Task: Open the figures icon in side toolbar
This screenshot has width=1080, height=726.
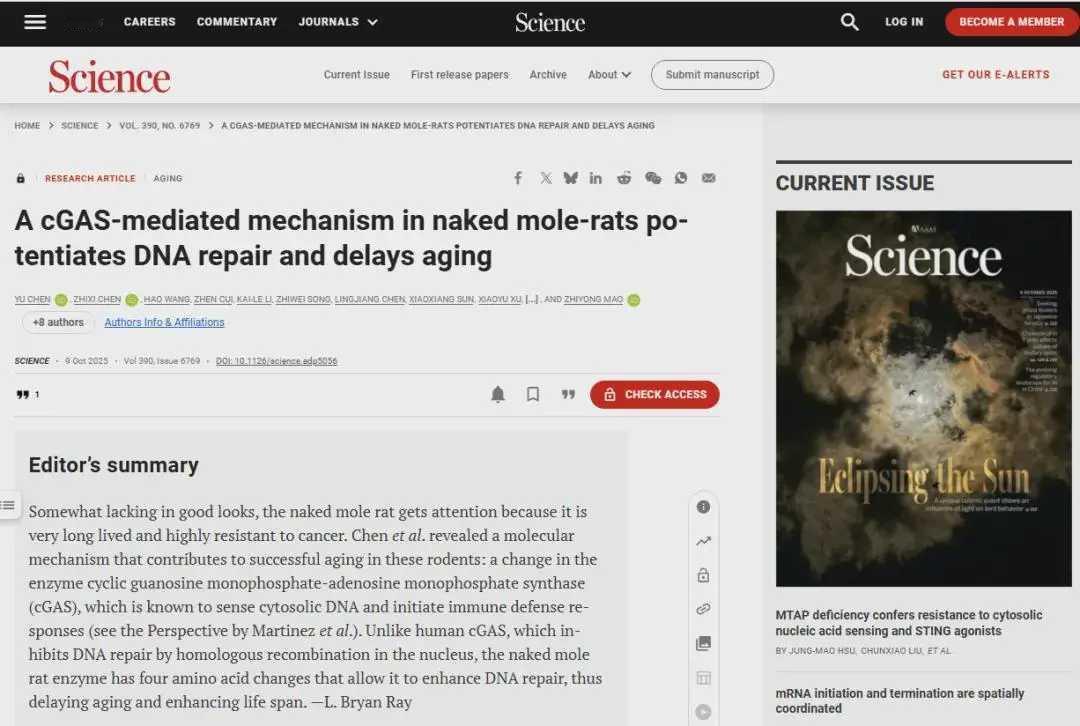Action: click(x=703, y=643)
